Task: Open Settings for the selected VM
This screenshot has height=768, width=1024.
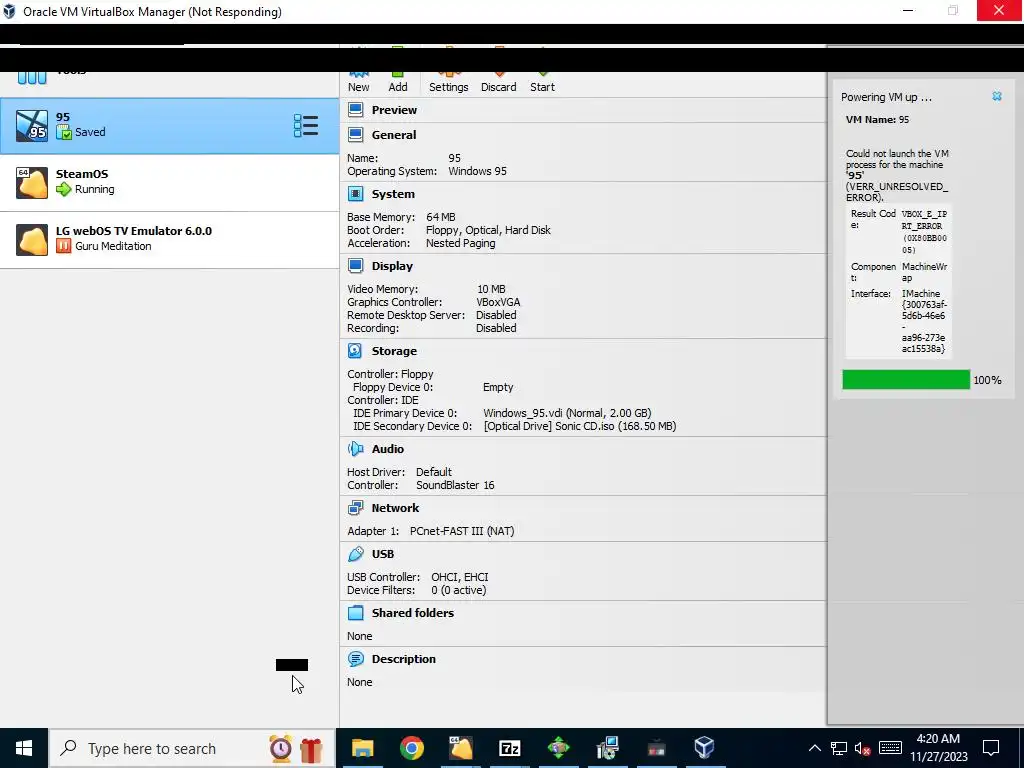Action: [448, 82]
